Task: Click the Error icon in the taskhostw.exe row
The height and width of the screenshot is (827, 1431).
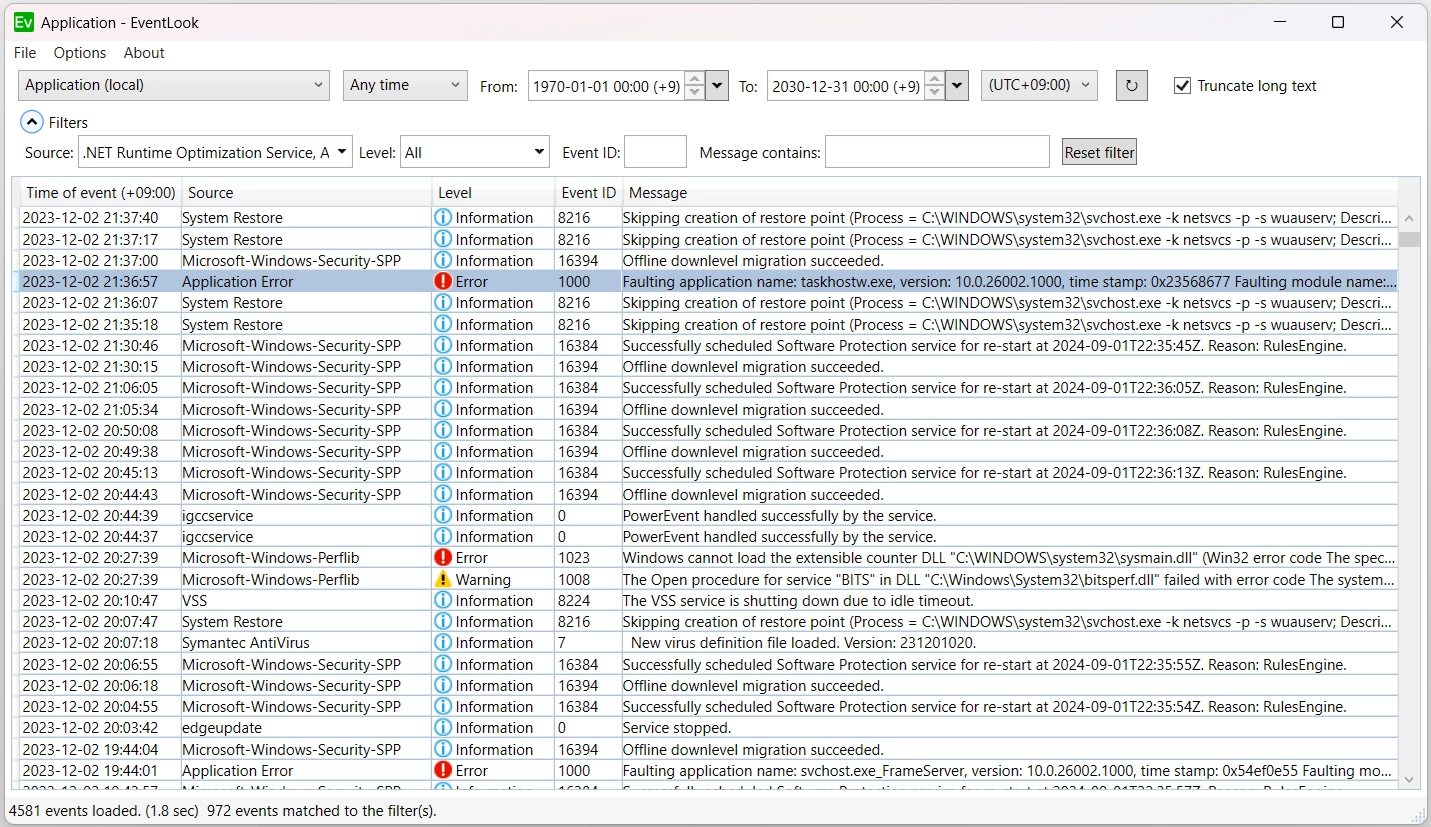Action: click(443, 282)
